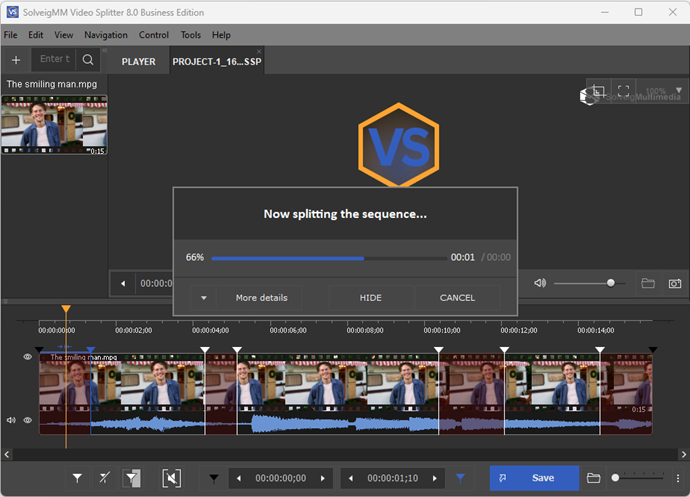Viewport: 690px width, 497px height.
Task: Decrease the end time 00:00:01;10 value
Action: pyautogui.click(x=351, y=478)
